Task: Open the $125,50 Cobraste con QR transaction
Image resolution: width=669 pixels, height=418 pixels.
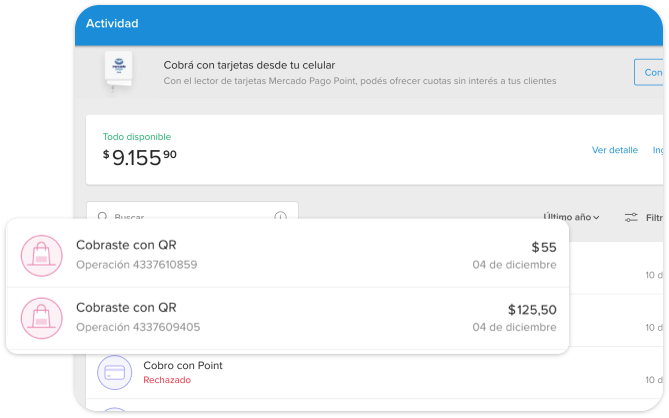Action: click(x=288, y=318)
